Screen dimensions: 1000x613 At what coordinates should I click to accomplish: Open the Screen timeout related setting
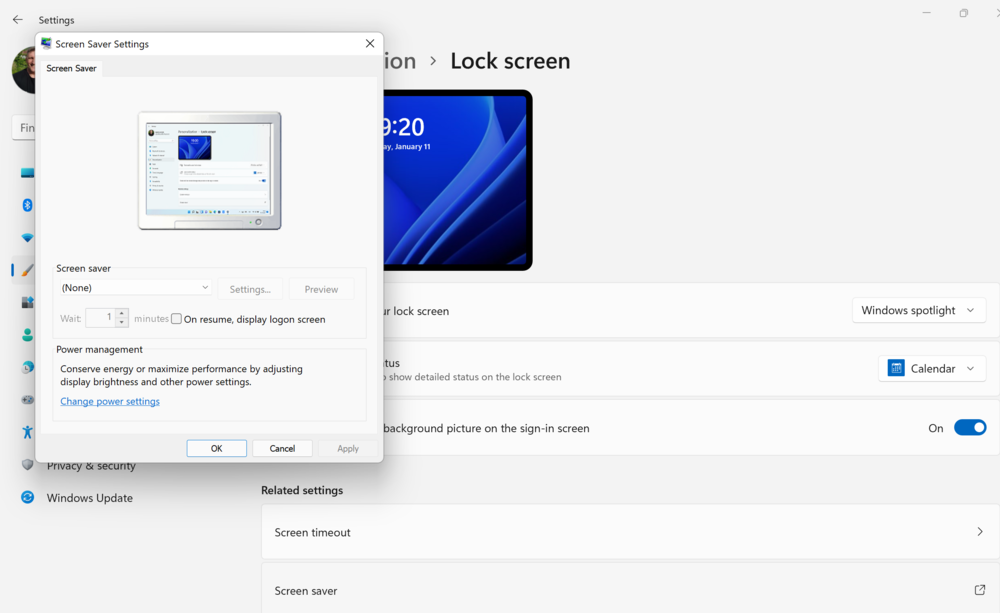pos(629,532)
